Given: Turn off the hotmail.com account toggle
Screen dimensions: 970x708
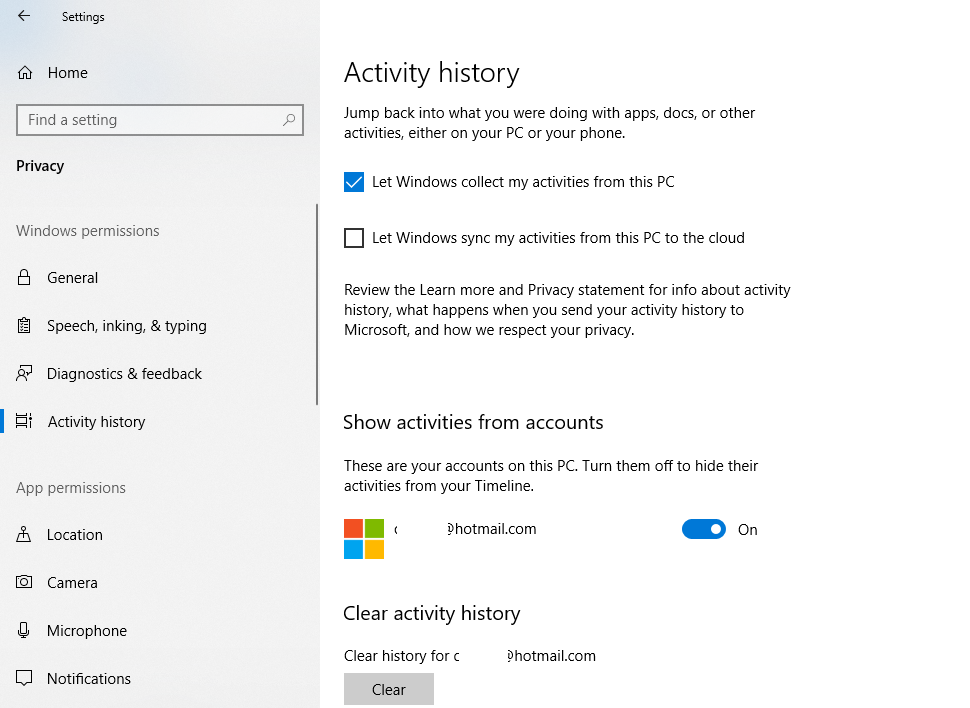Looking at the screenshot, I should click(x=704, y=529).
